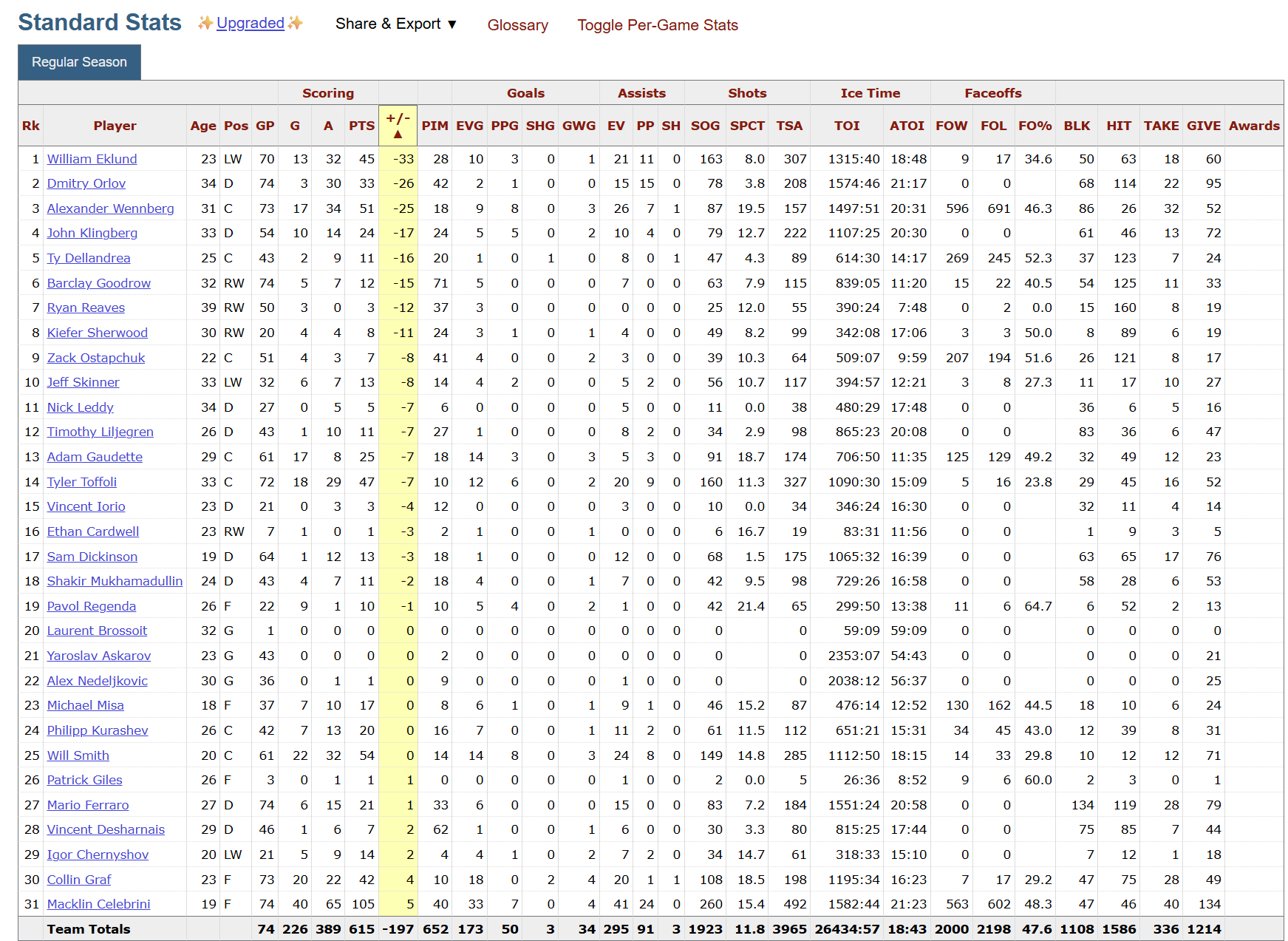Sort by the TAKE column header
The image size is (1288, 941).
(1161, 126)
